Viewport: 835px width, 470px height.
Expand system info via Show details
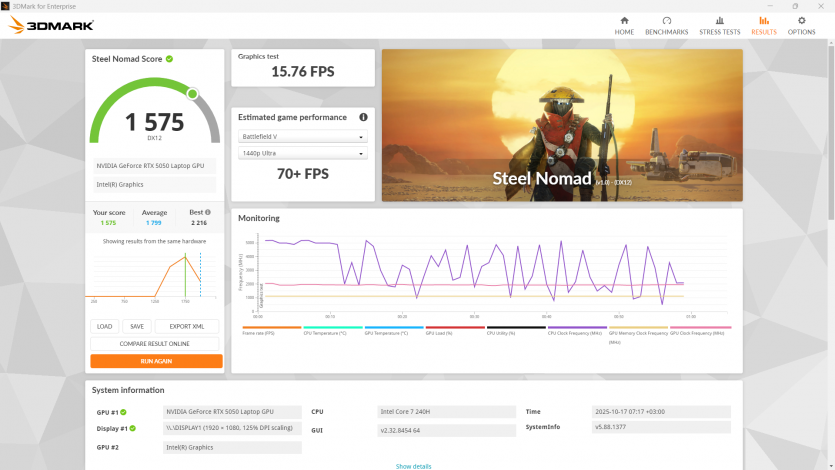click(413, 466)
